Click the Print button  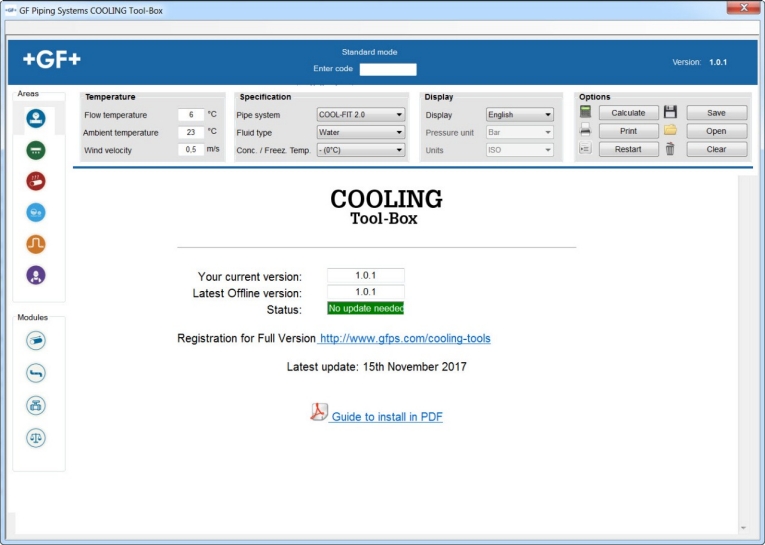click(x=628, y=131)
